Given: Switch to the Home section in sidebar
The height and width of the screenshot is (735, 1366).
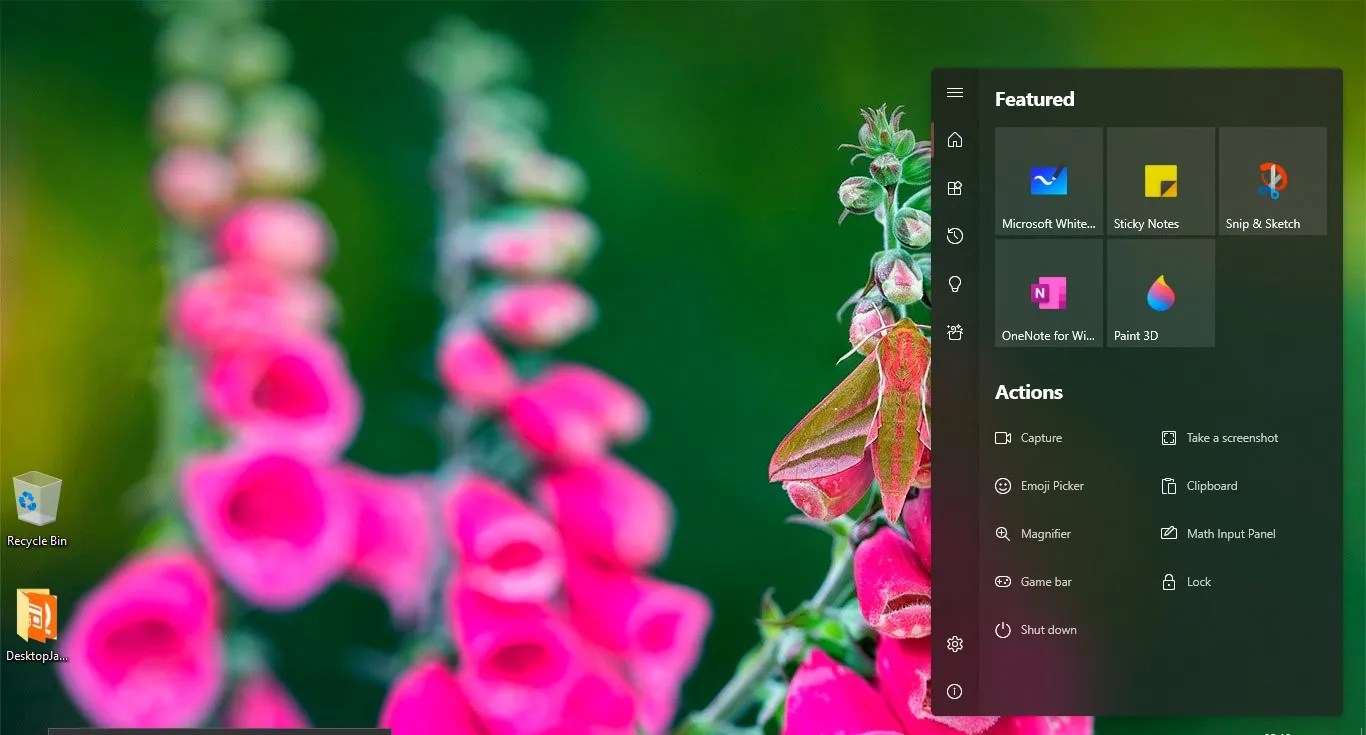Looking at the screenshot, I should point(955,140).
